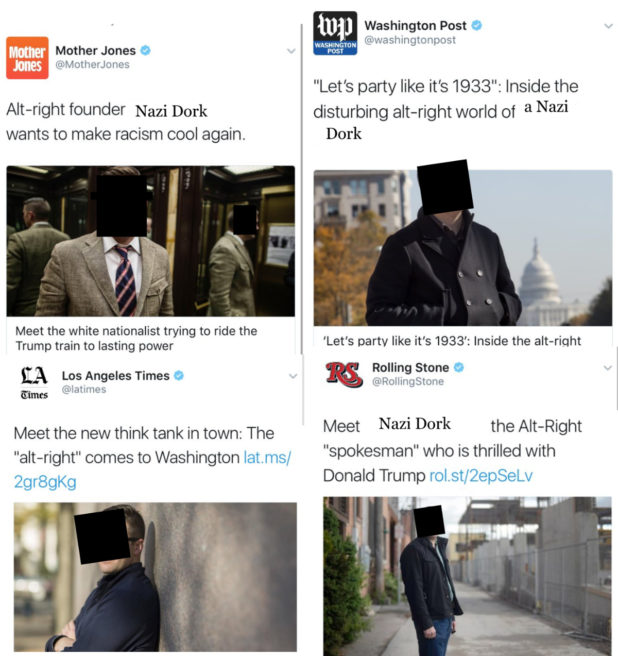Expand Rolling Stone tweet options chevron
This screenshot has height=656, width=618.
608,368
